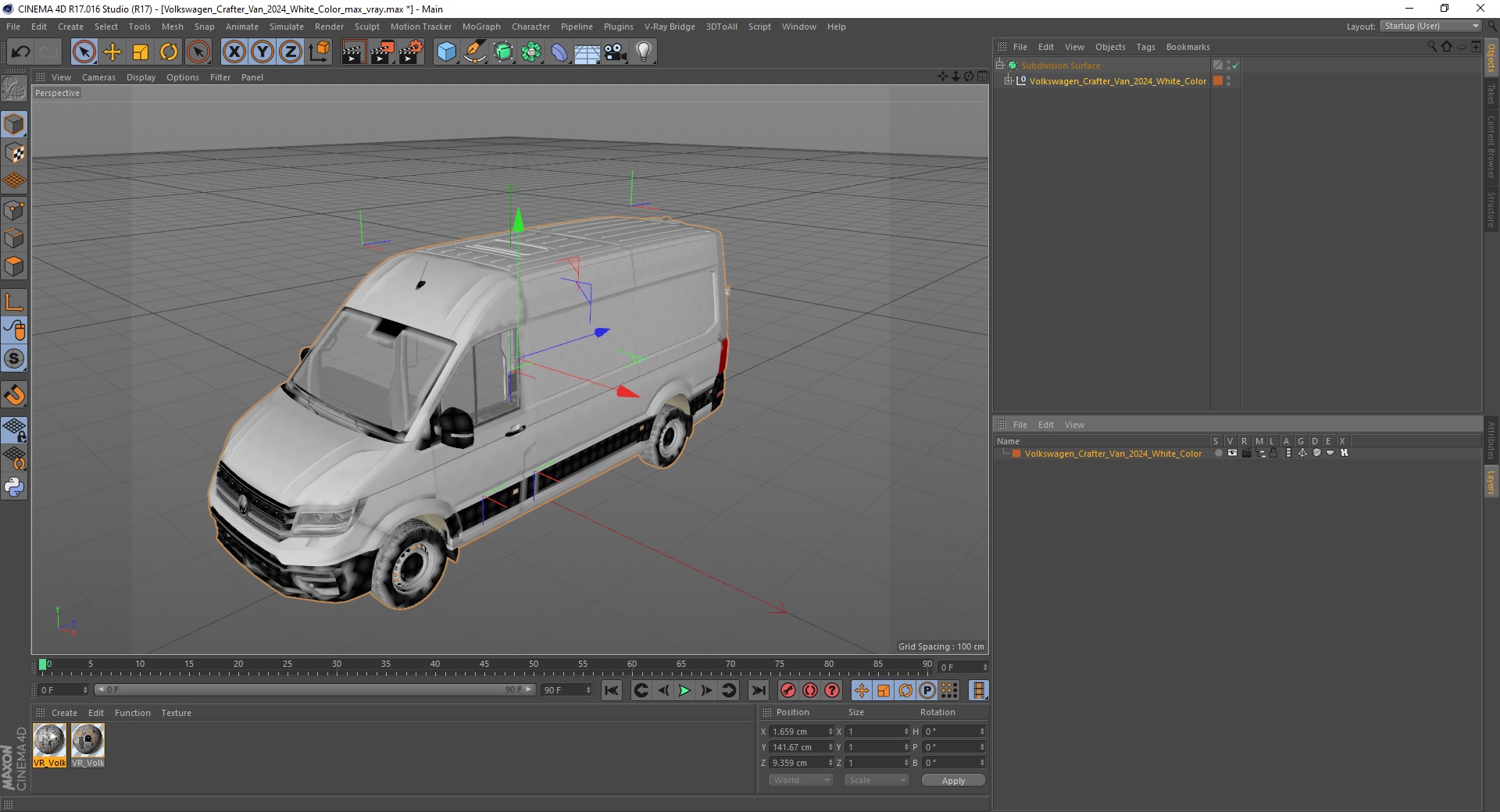Toggle layer solo dot for Volkswagen layer

point(1218,453)
